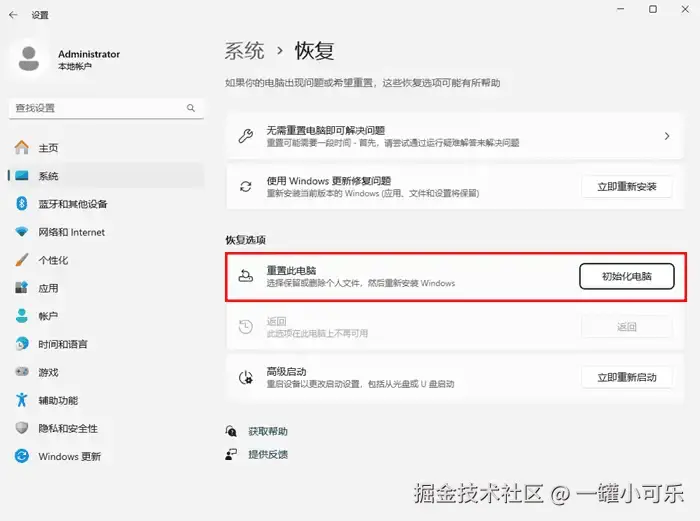700x521 pixels.
Task: Click the 系统 monitor icon
Action: (21, 175)
